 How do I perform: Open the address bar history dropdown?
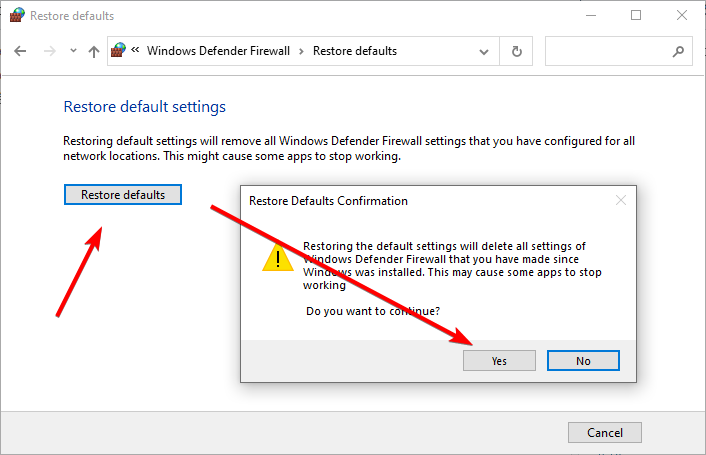click(x=484, y=52)
